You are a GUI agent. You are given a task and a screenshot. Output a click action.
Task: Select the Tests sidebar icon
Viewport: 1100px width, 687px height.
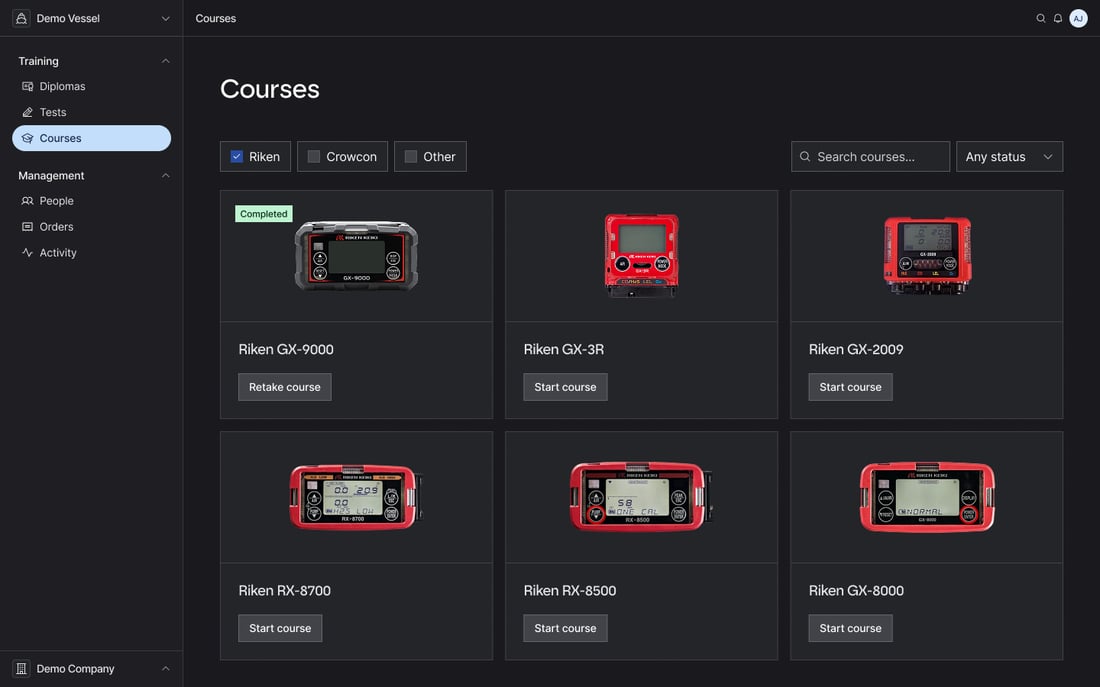(26, 111)
